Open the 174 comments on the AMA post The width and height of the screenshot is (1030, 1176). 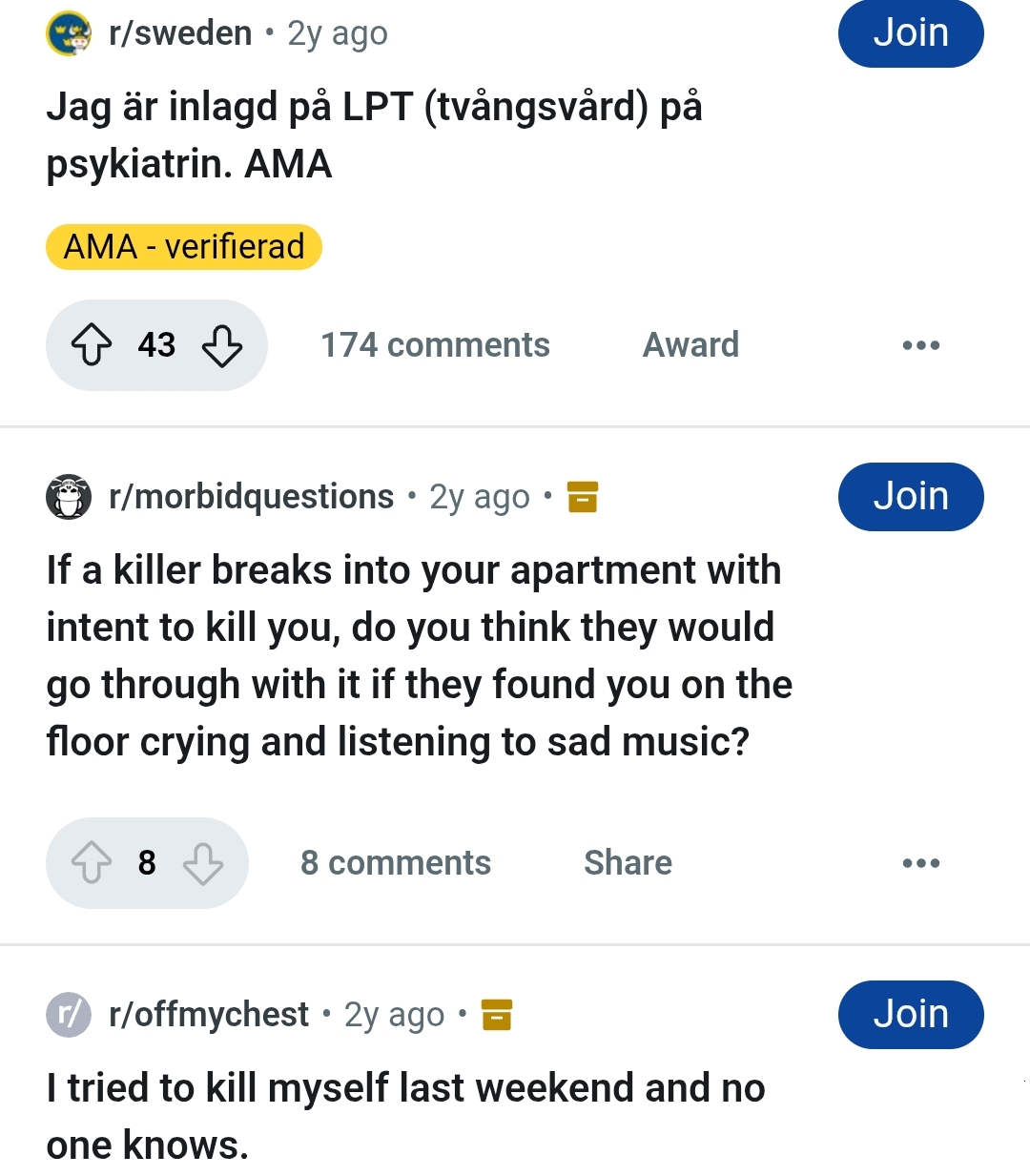pos(435,345)
